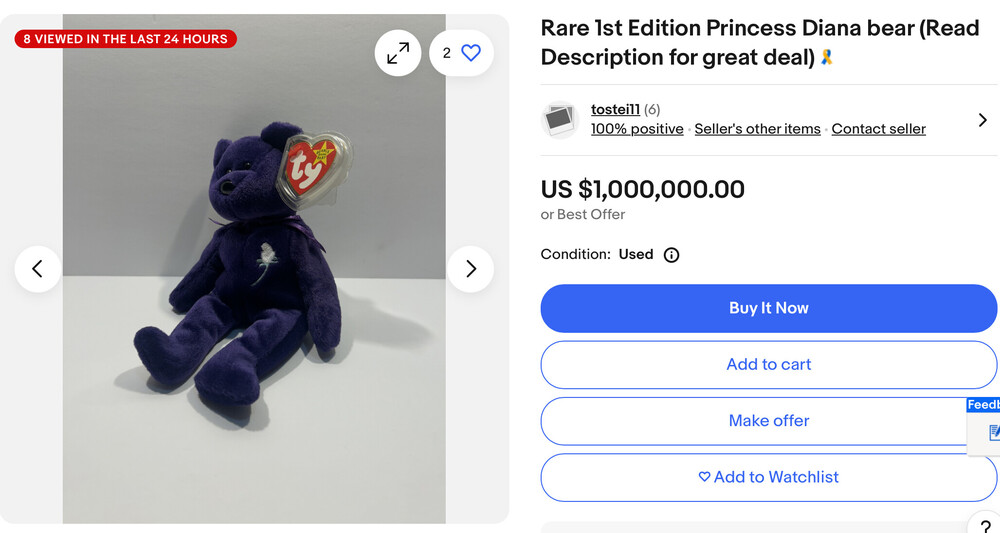Click the Make offer button
1000x533 pixels.
tap(768, 421)
